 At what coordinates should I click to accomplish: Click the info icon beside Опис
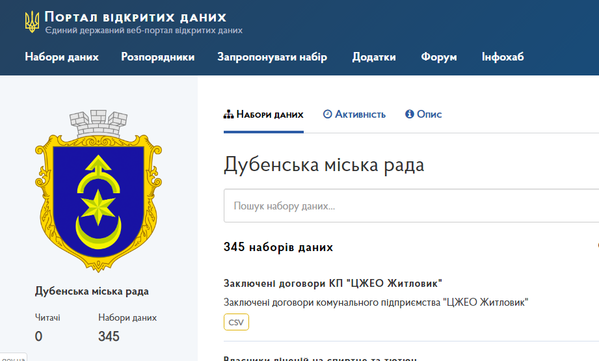click(410, 114)
